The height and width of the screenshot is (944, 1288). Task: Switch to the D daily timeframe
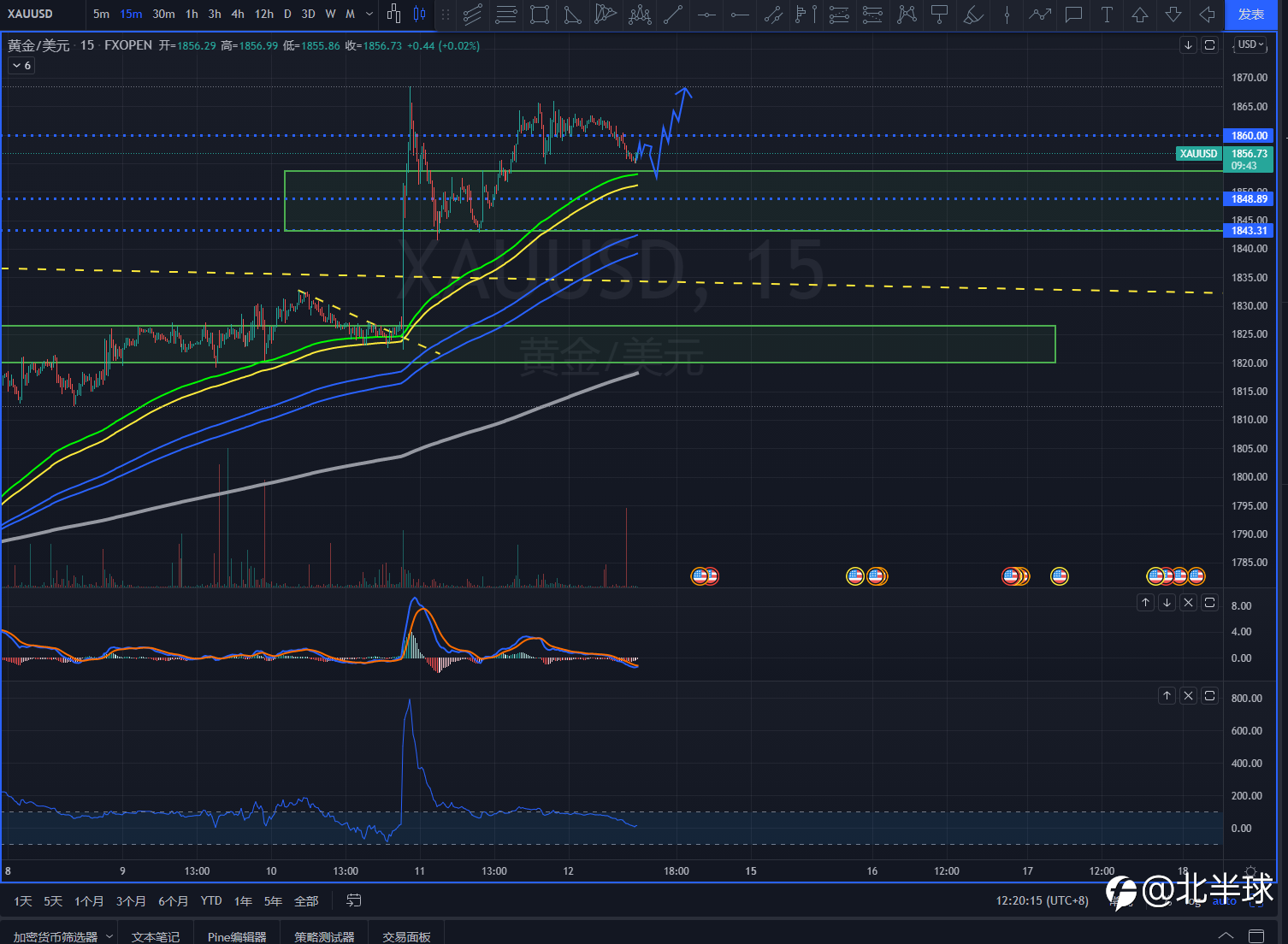(x=287, y=14)
